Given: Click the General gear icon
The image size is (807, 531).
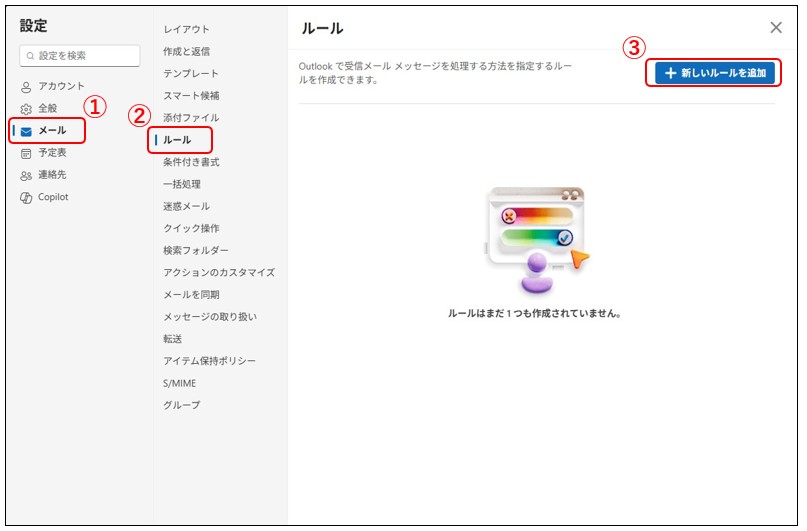Looking at the screenshot, I should (27, 109).
